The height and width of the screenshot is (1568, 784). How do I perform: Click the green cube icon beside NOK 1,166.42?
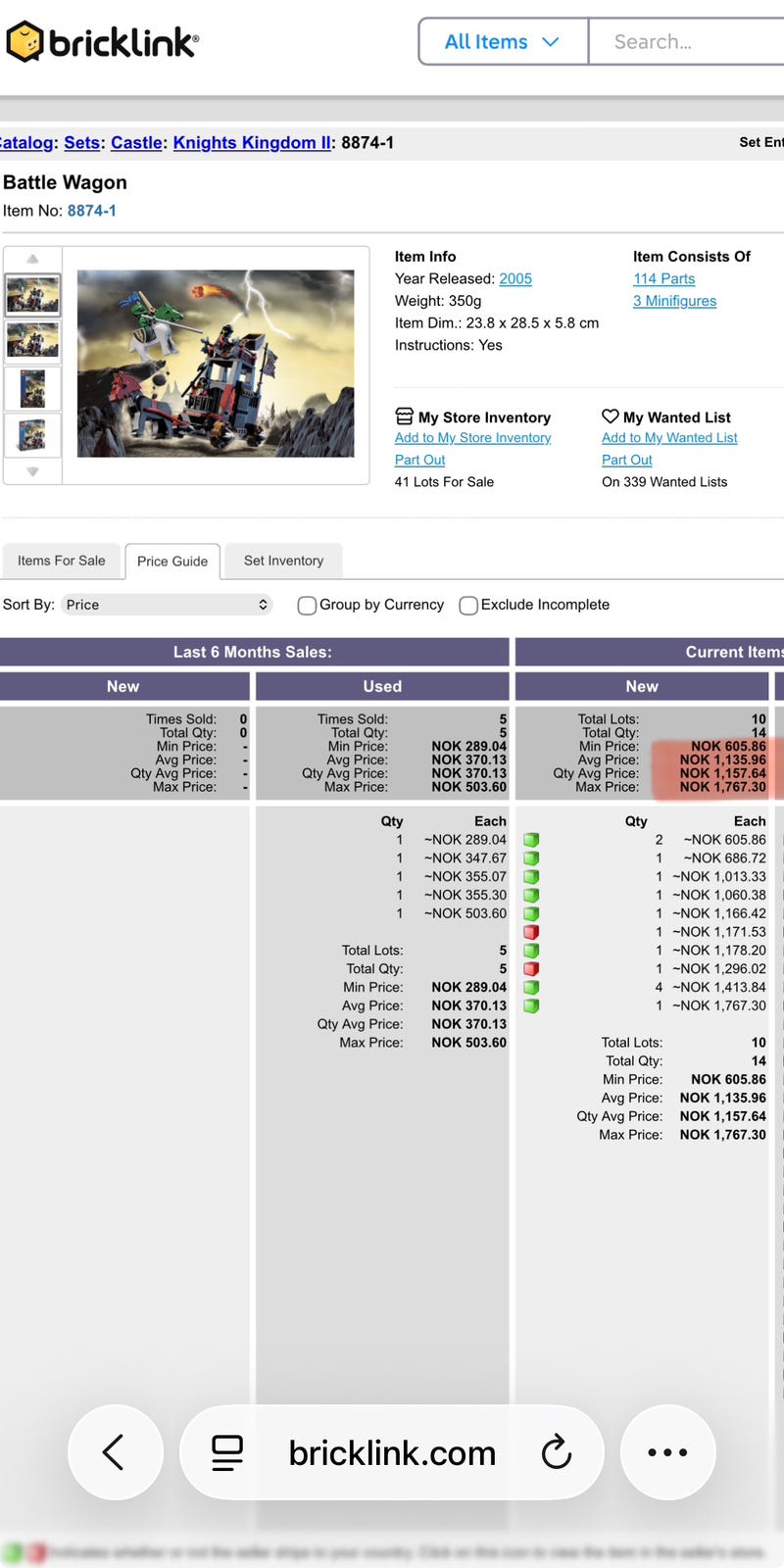pyautogui.click(x=531, y=914)
